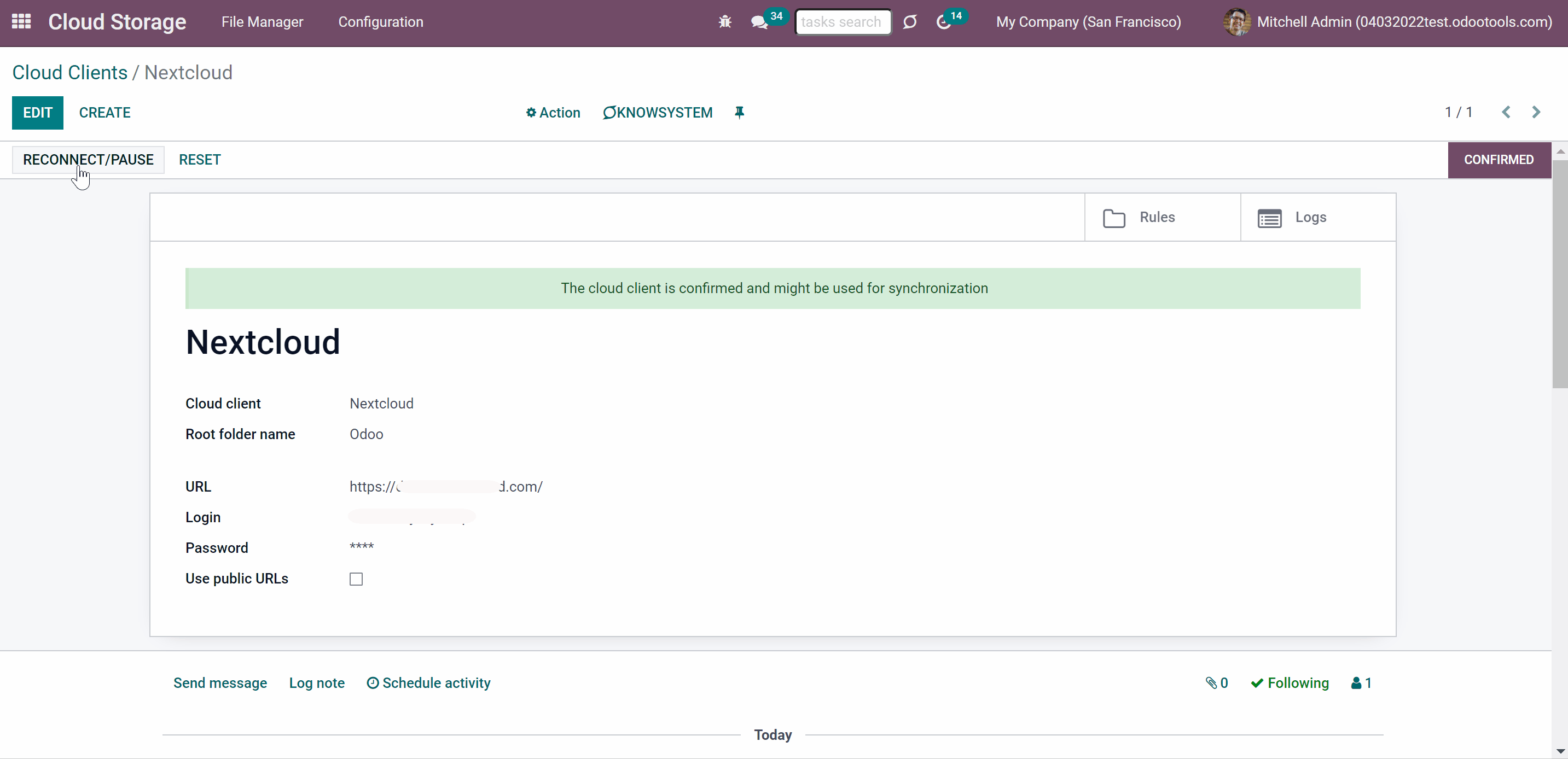This screenshot has height=759, width=1568.
Task: Open Logs list stat button
Action: coord(1318,218)
